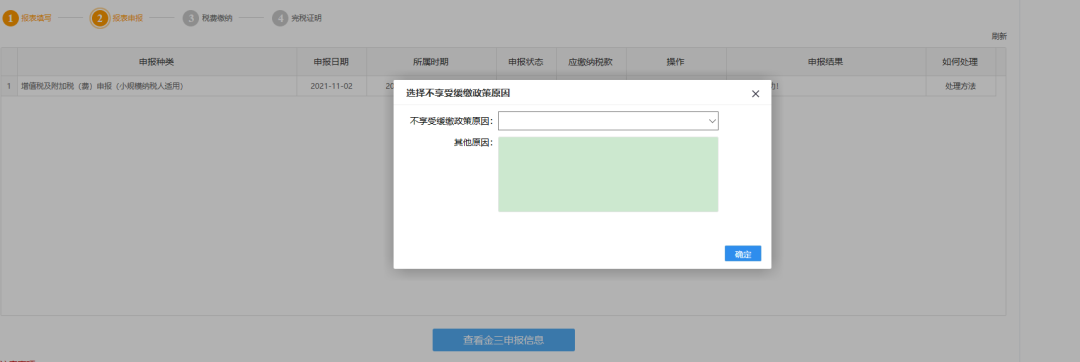Click the 查看金三申报信息 button
The image size is (1080, 362).
(x=503, y=340)
